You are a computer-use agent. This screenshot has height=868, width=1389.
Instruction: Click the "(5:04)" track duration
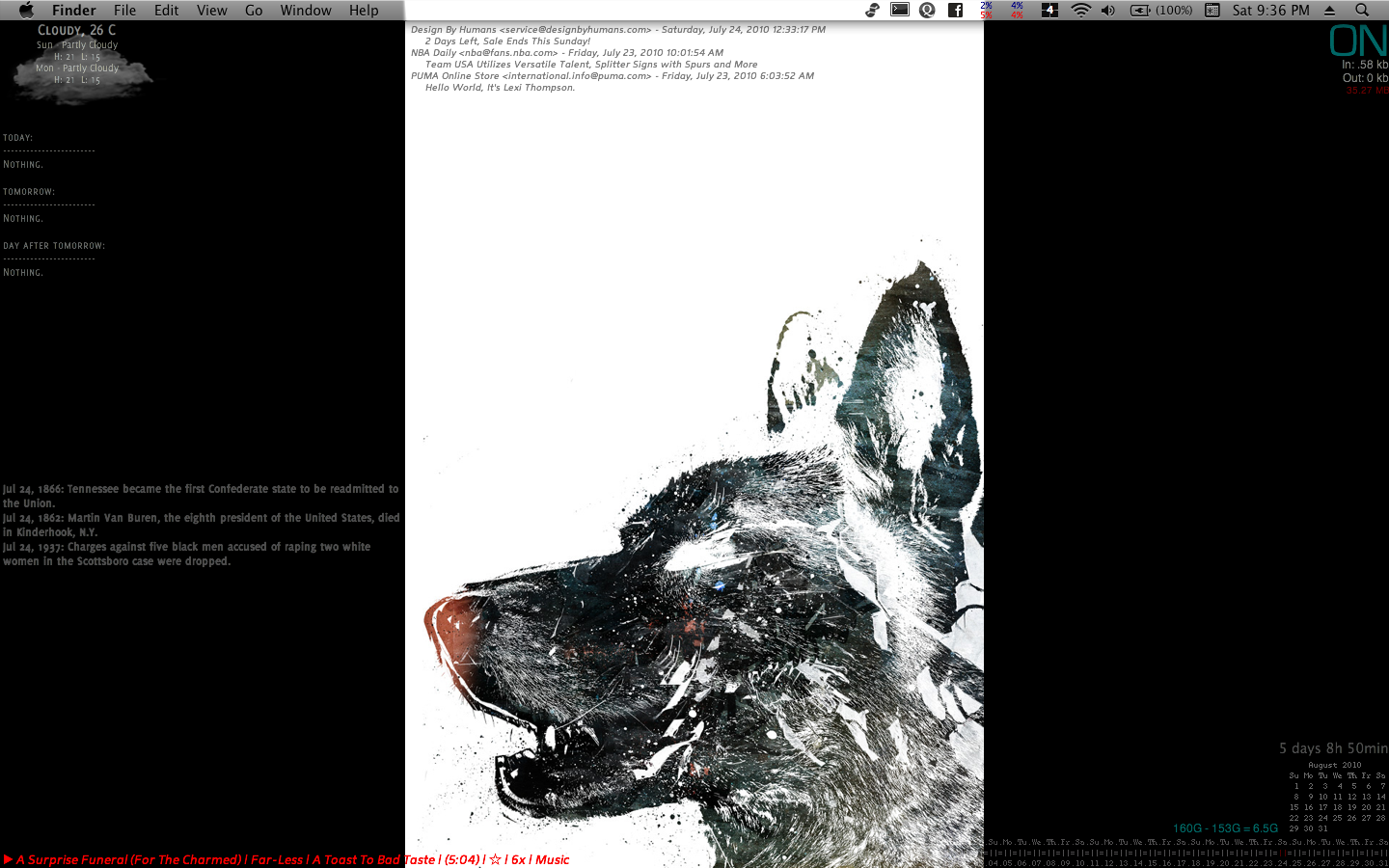pyautogui.click(x=462, y=859)
